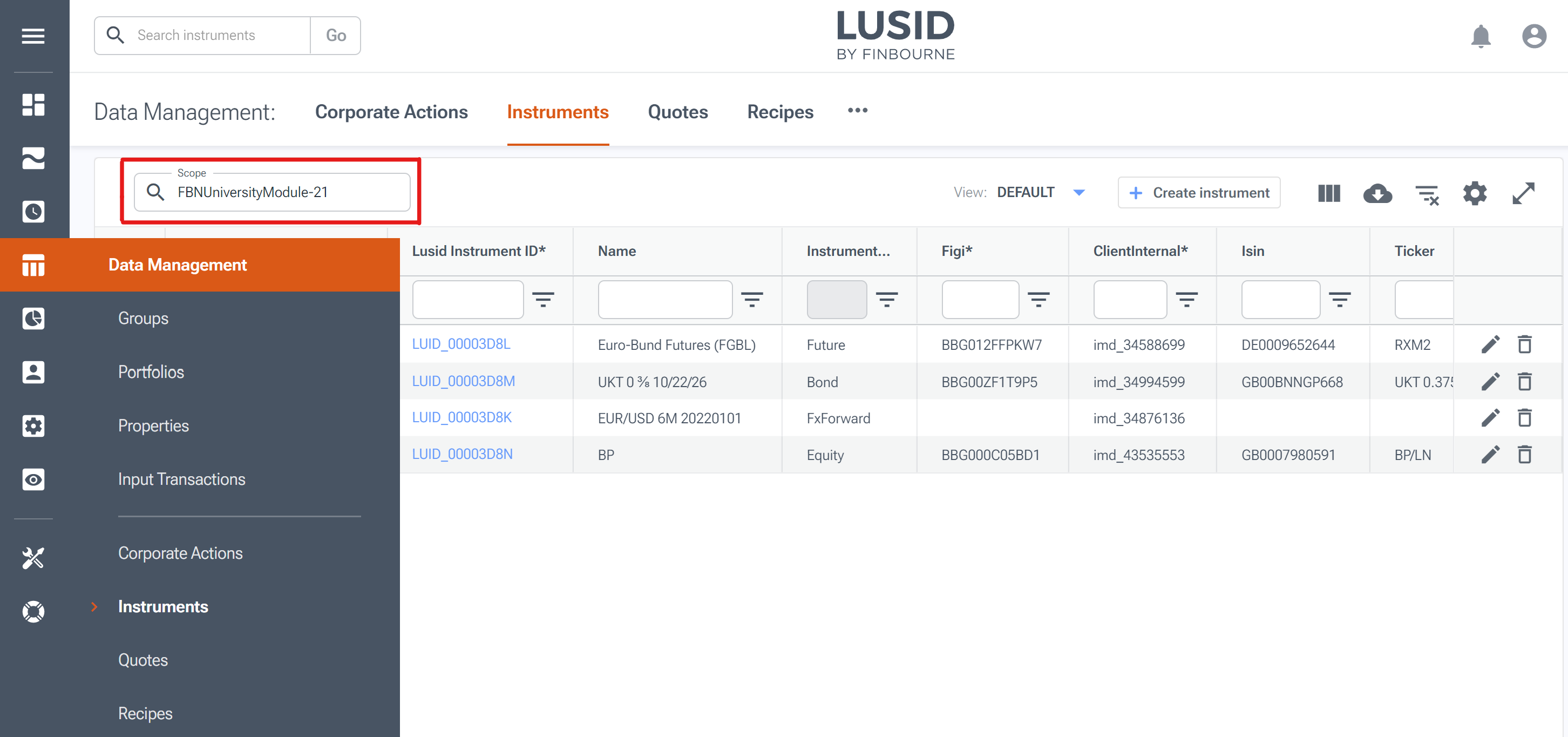
Task: Open Instrument type filter menu
Action: point(886,299)
